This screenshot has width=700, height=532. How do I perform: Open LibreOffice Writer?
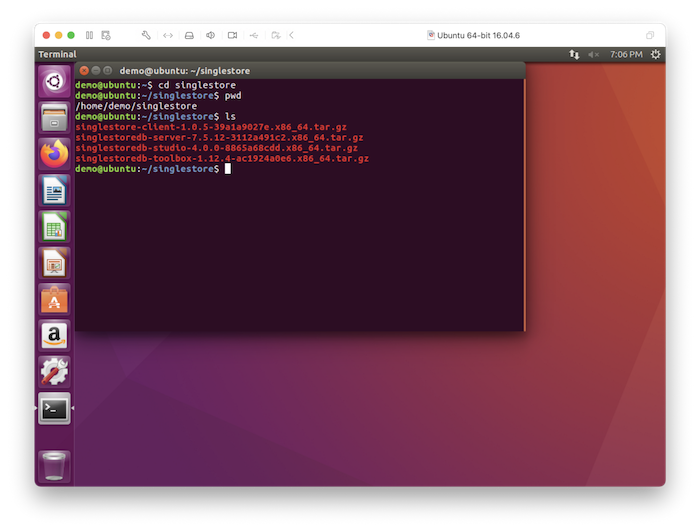54,191
